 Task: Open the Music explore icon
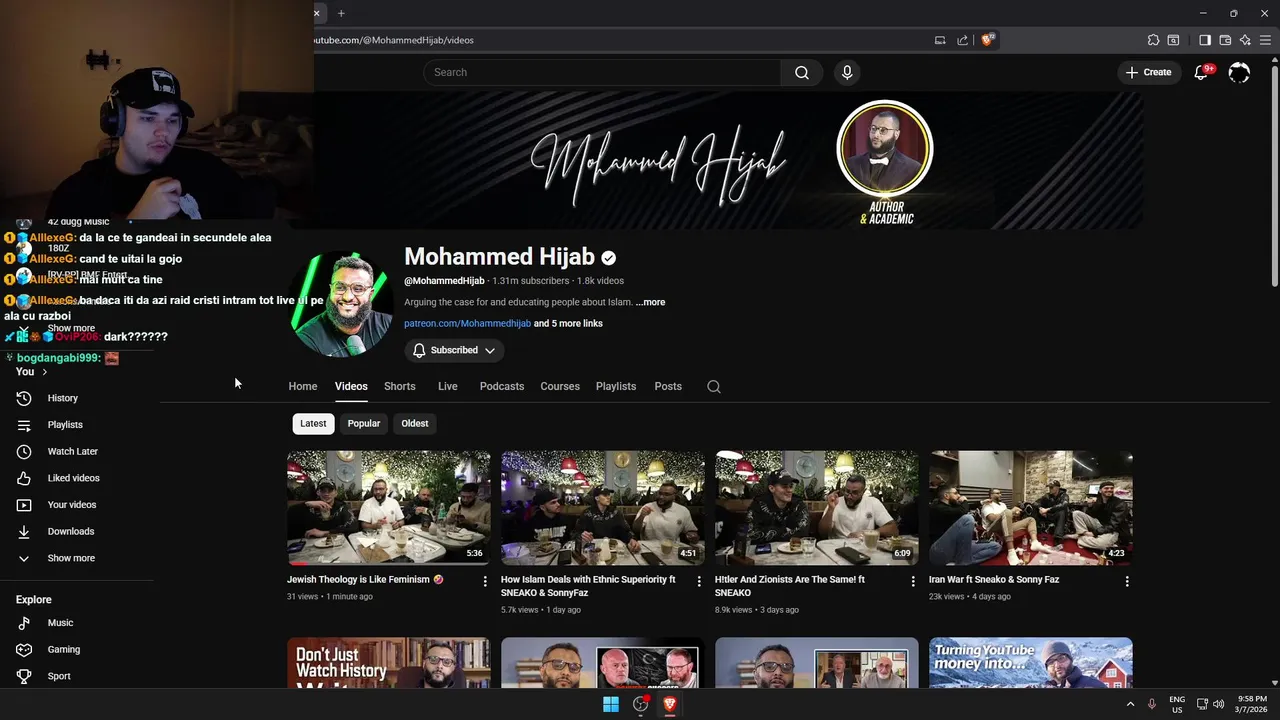(x=24, y=623)
